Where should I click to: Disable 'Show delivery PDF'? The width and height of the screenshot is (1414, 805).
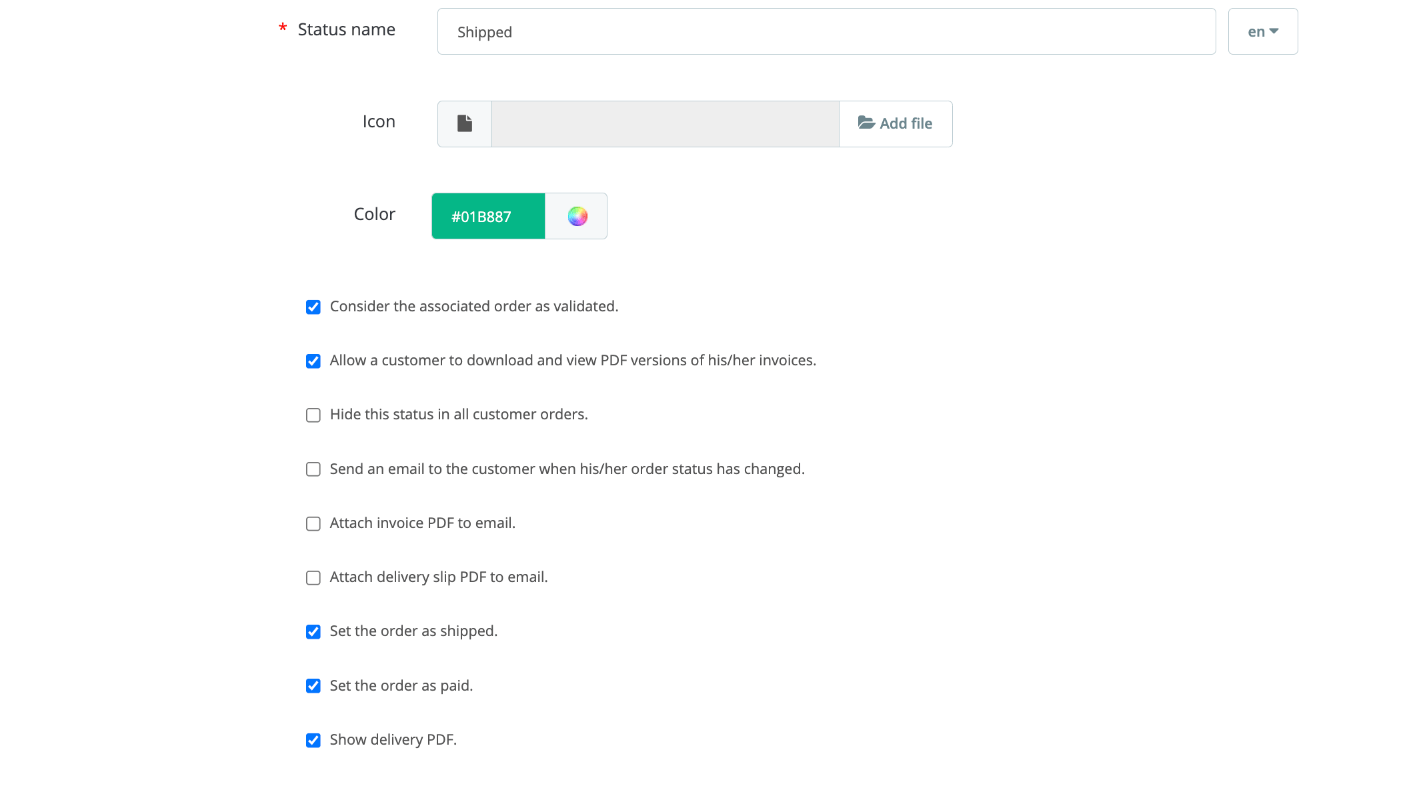313,740
